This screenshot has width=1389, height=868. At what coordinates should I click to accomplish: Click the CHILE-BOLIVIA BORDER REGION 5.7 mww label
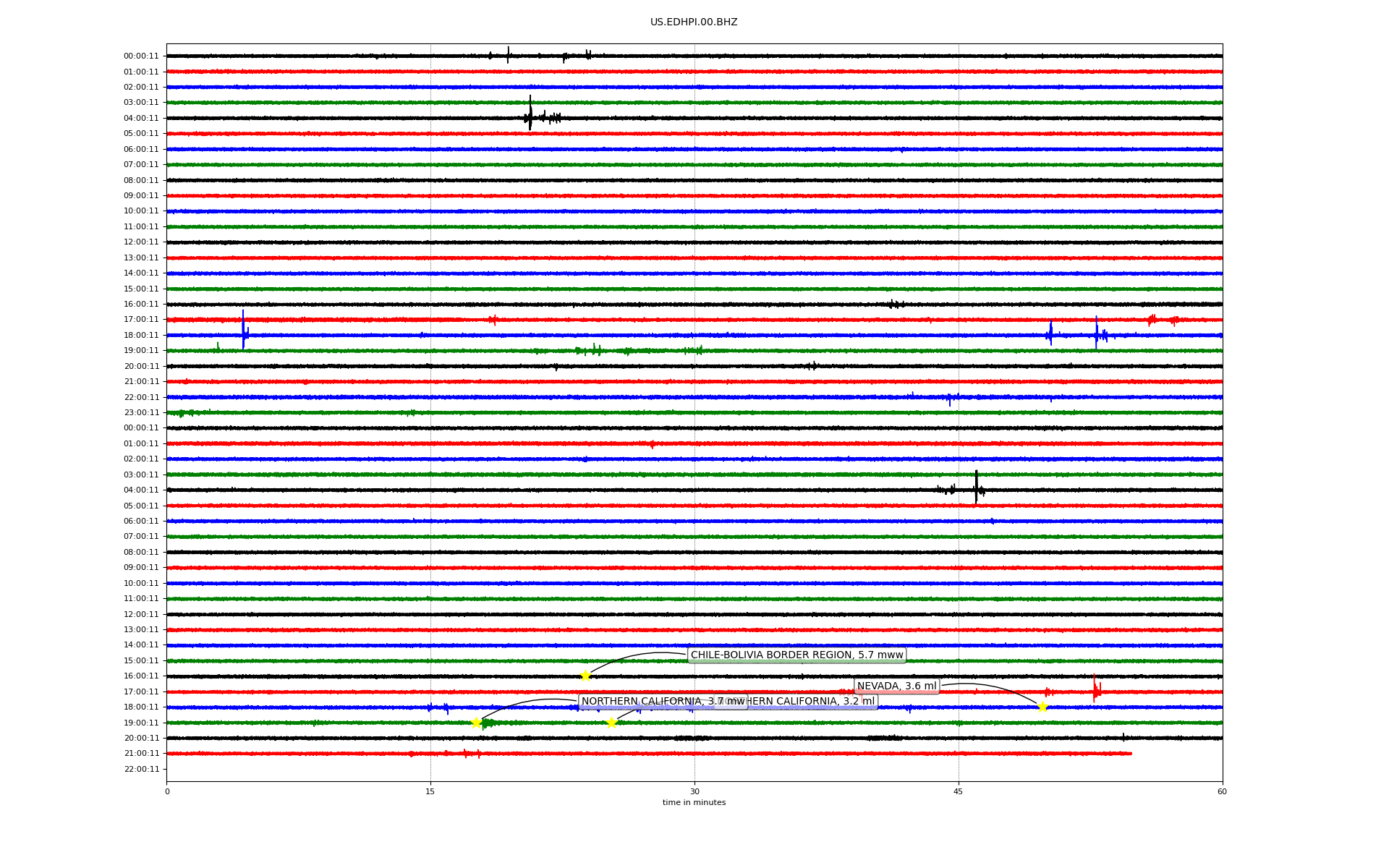click(x=797, y=655)
